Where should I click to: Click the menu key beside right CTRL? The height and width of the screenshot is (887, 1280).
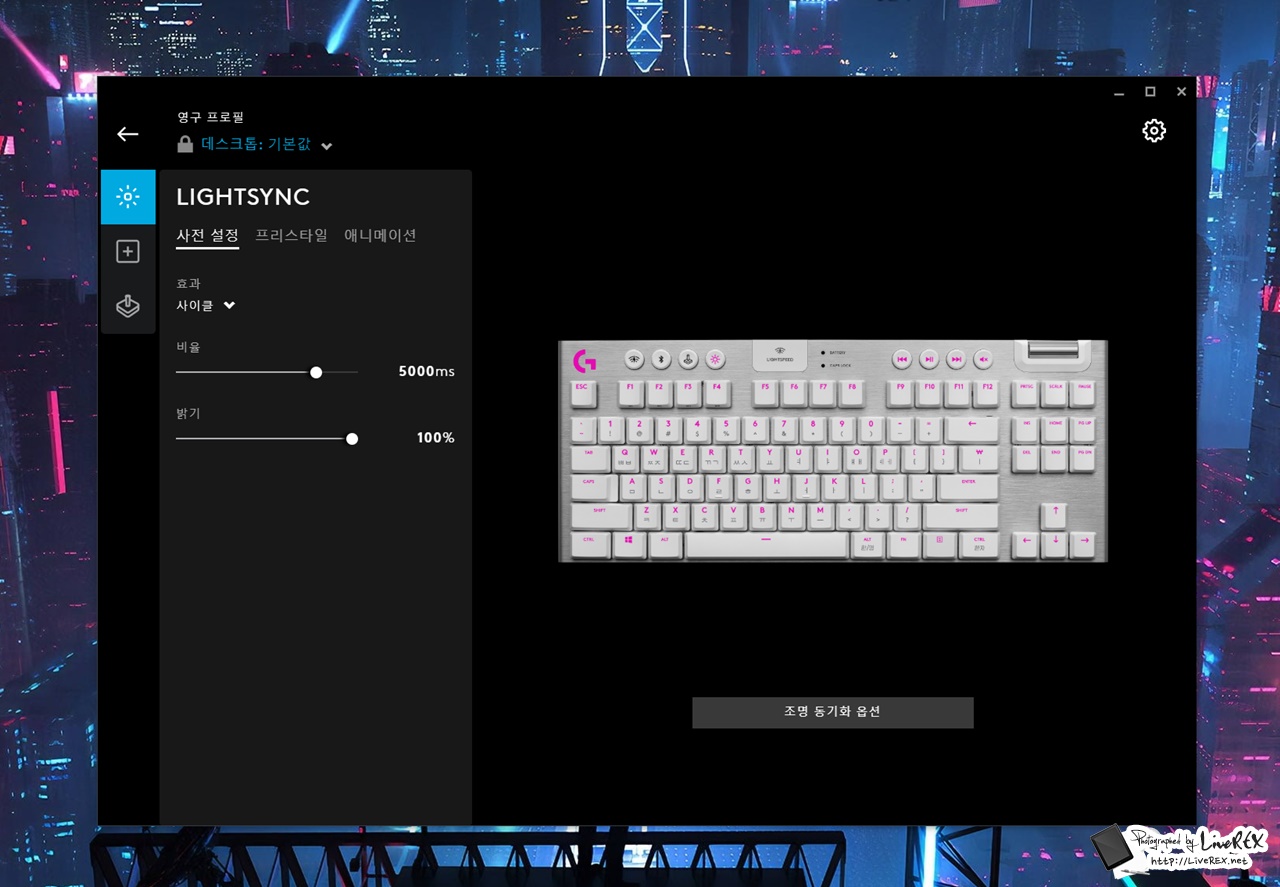(x=938, y=544)
